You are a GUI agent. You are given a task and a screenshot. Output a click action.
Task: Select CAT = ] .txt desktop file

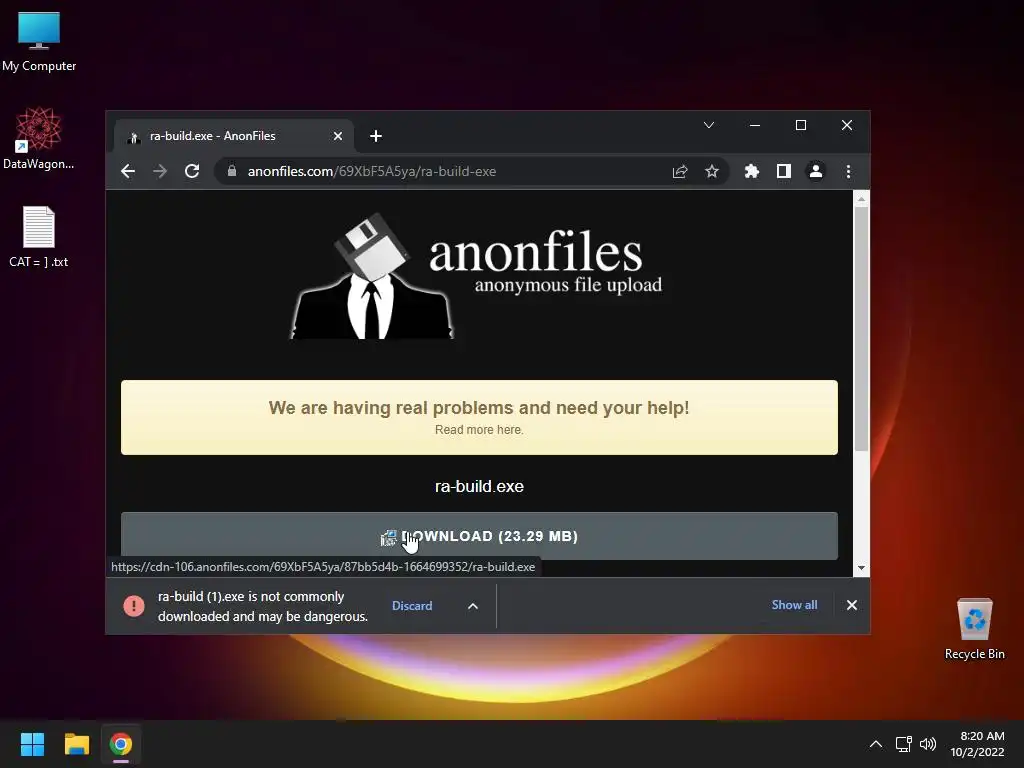[x=39, y=236]
